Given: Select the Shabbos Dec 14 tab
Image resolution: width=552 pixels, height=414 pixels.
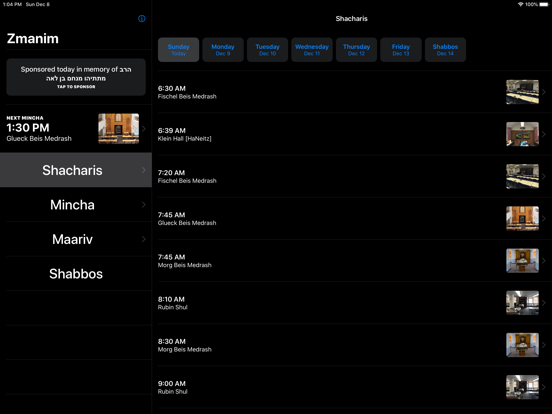Looking at the screenshot, I should (445, 50).
